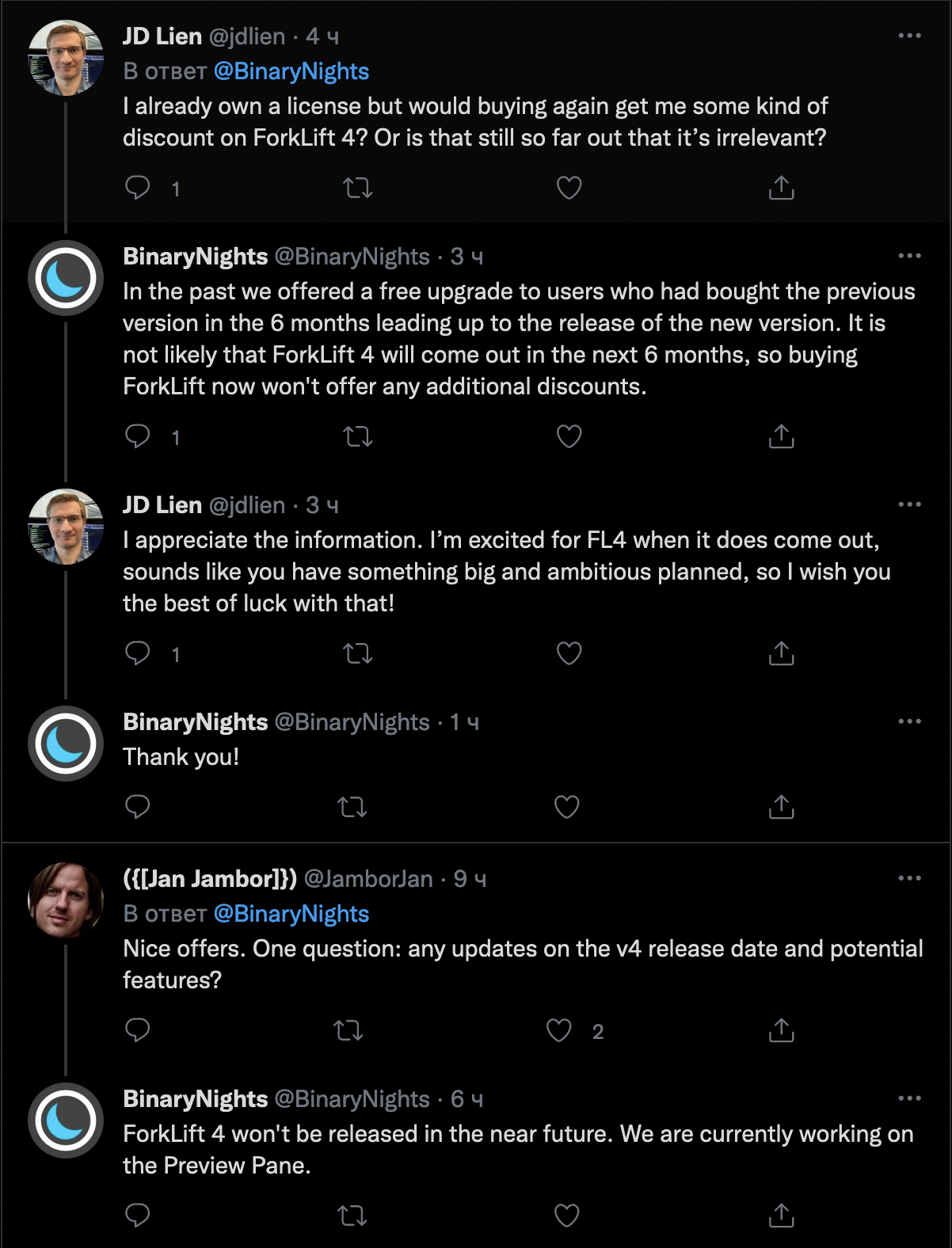Image resolution: width=952 pixels, height=1248 pixels.
Task: Open @BinaryNights mention in JD Lien's reply
Action: tap(291, 71)
